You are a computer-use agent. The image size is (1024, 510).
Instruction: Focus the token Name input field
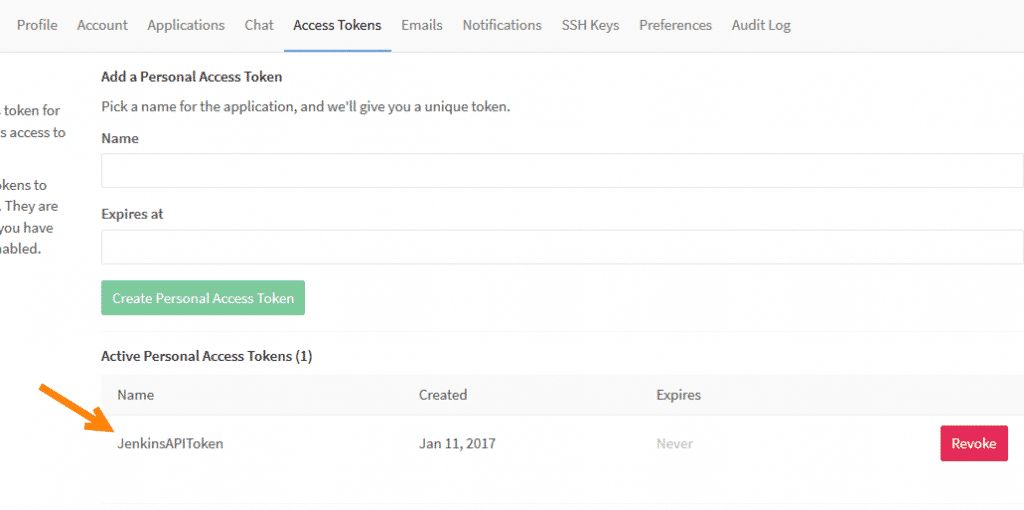click(562, 170)
